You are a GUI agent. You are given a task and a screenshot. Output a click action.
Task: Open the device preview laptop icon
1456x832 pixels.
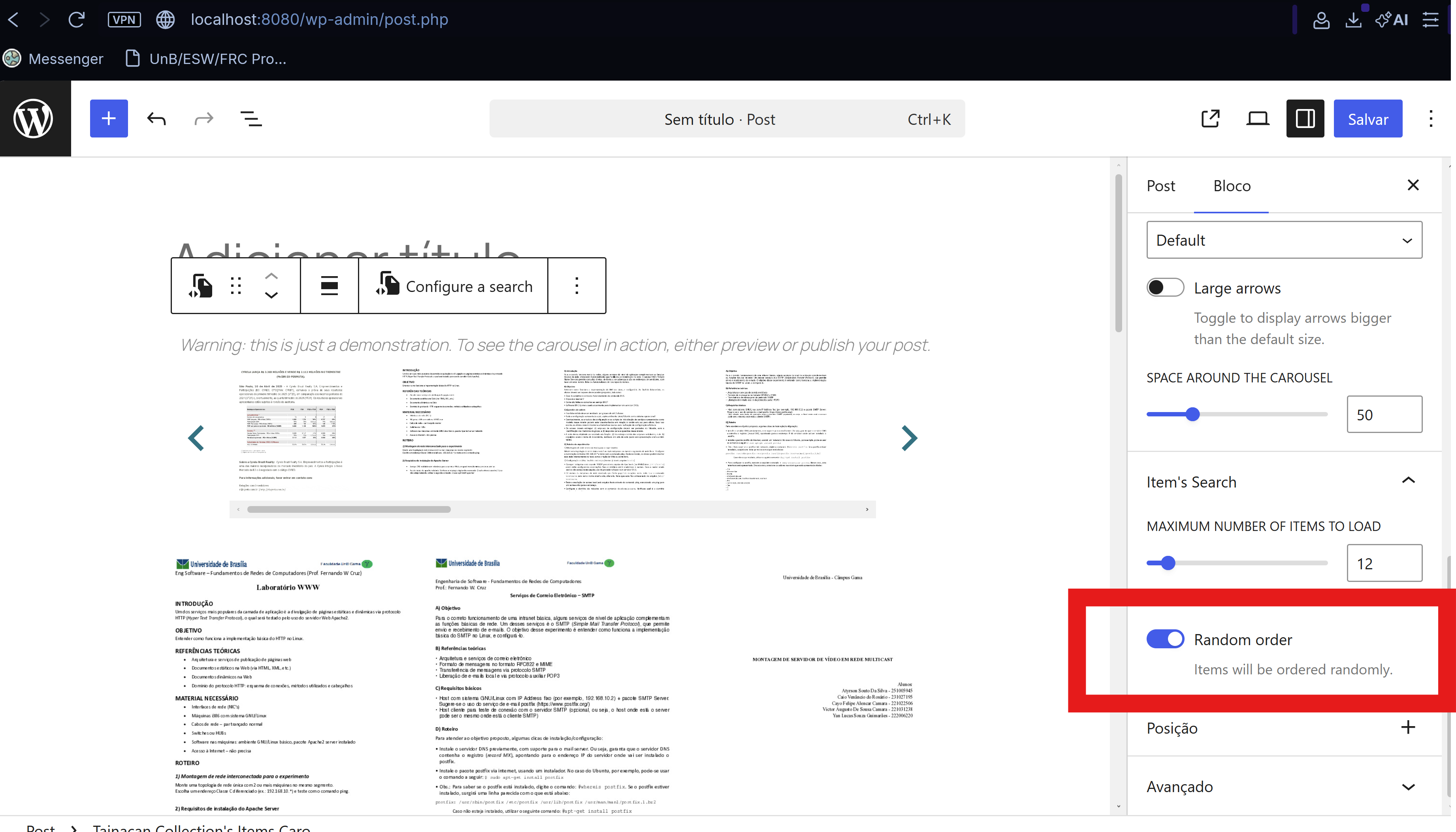pos(1257,118)
